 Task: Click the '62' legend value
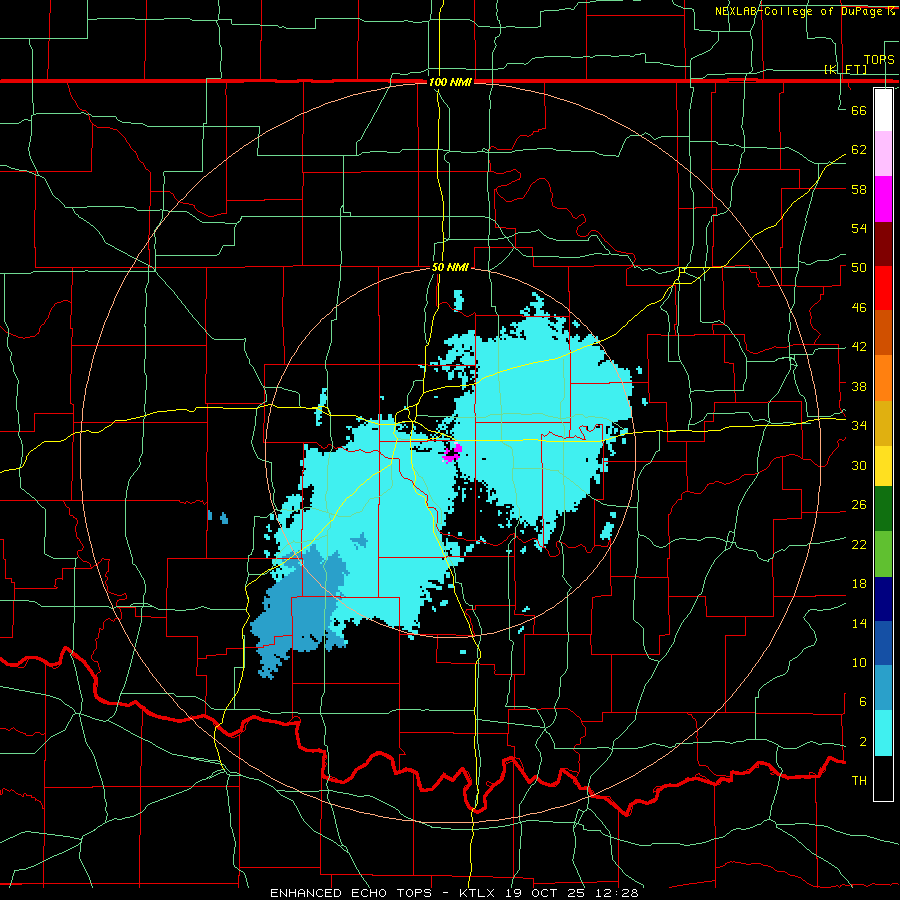[859, 149]
